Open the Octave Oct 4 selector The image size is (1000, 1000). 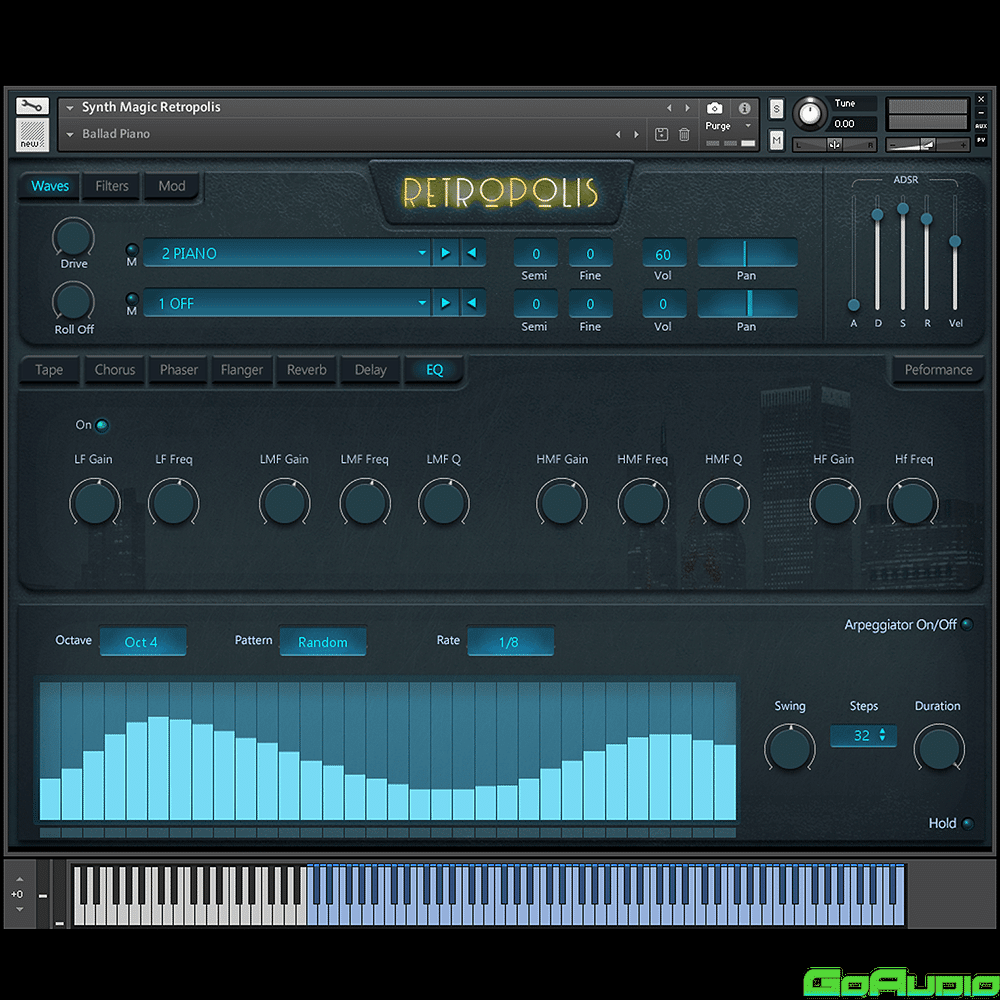[x=143, y=642]
